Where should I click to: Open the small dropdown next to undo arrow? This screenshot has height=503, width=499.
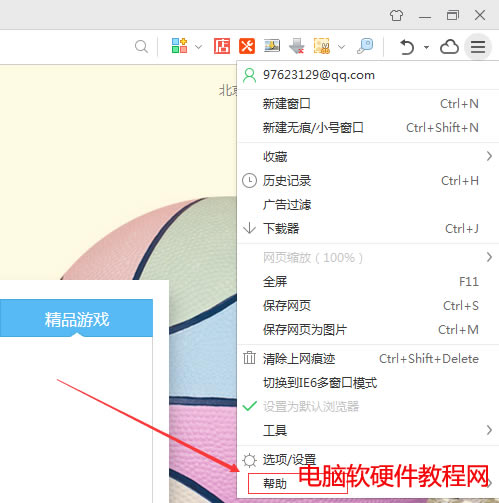tap(426, 47)
